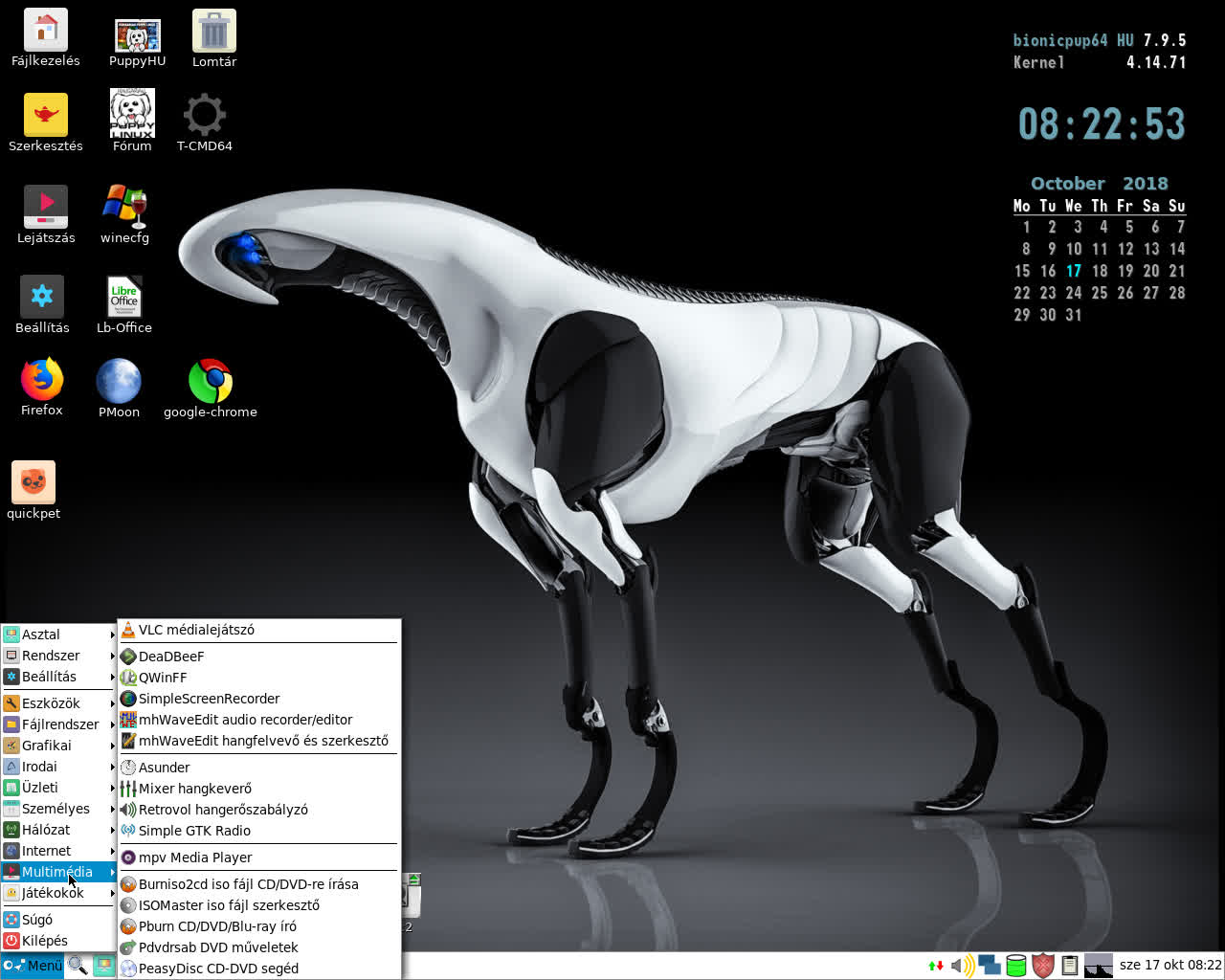Launch the Lb-Office LibreOffice icon

(x=124, y=304)
